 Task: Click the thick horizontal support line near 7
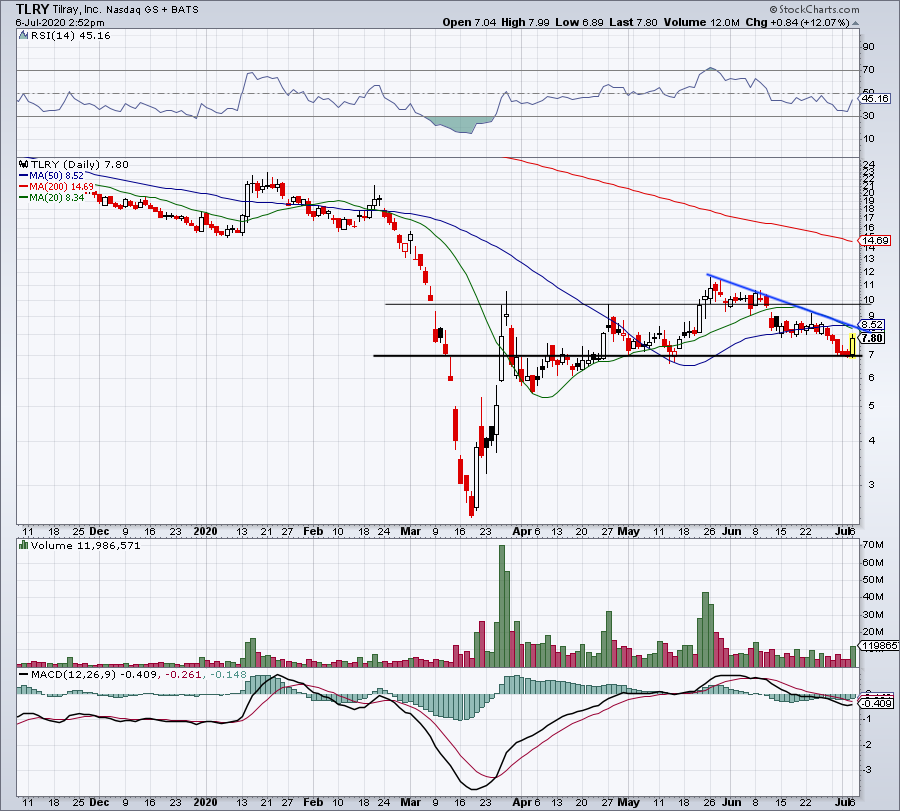click(x=600, y=355)
